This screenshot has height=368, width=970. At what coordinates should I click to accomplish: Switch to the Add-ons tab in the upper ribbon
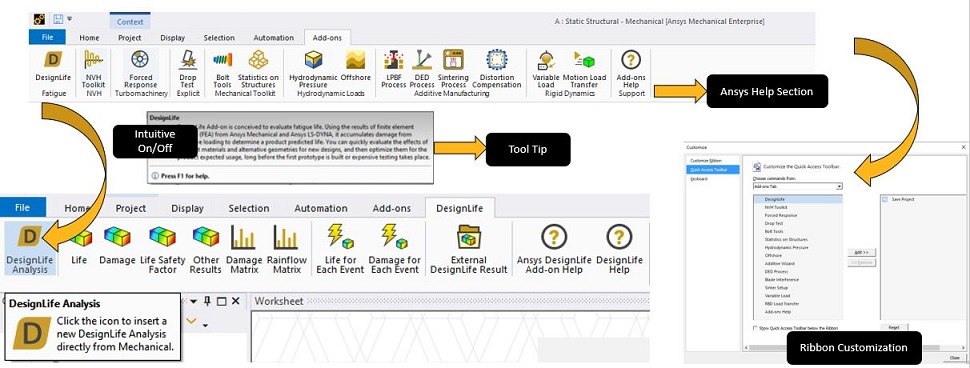coord(327,37)
